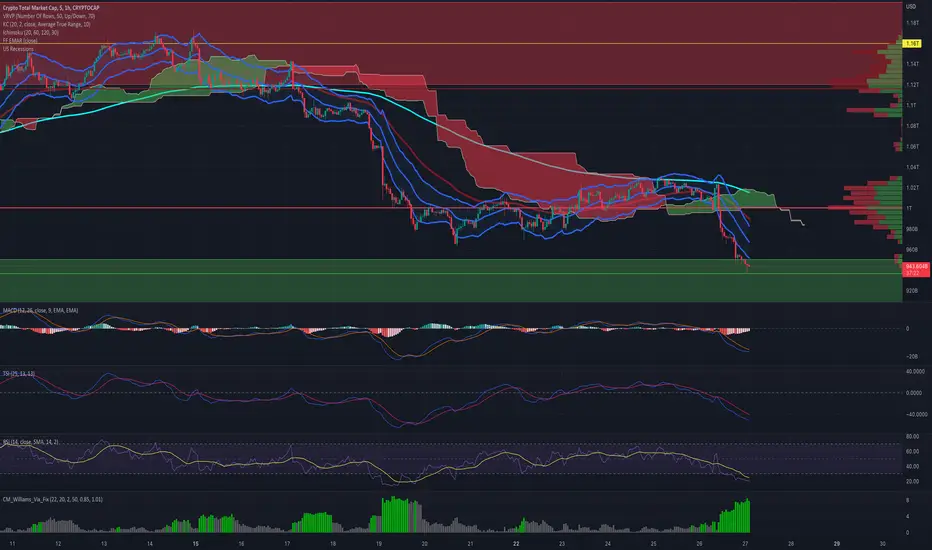Screen dimensions: 932x550
Task: Click bold date 22 on the time axis
Action: click(516, 543)
